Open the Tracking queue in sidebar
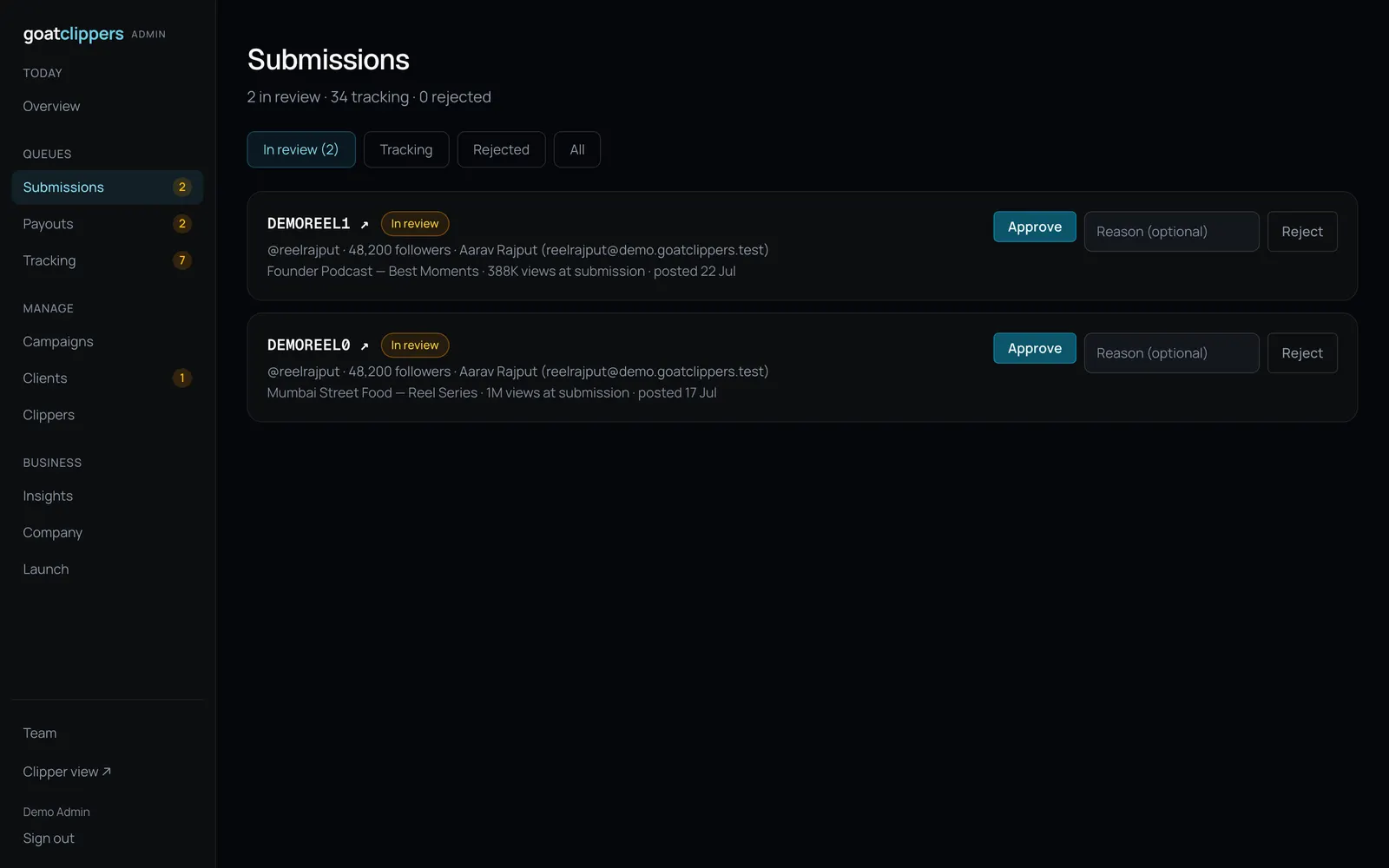Screen dimensions: 1389x868 [x=108, y=260]
